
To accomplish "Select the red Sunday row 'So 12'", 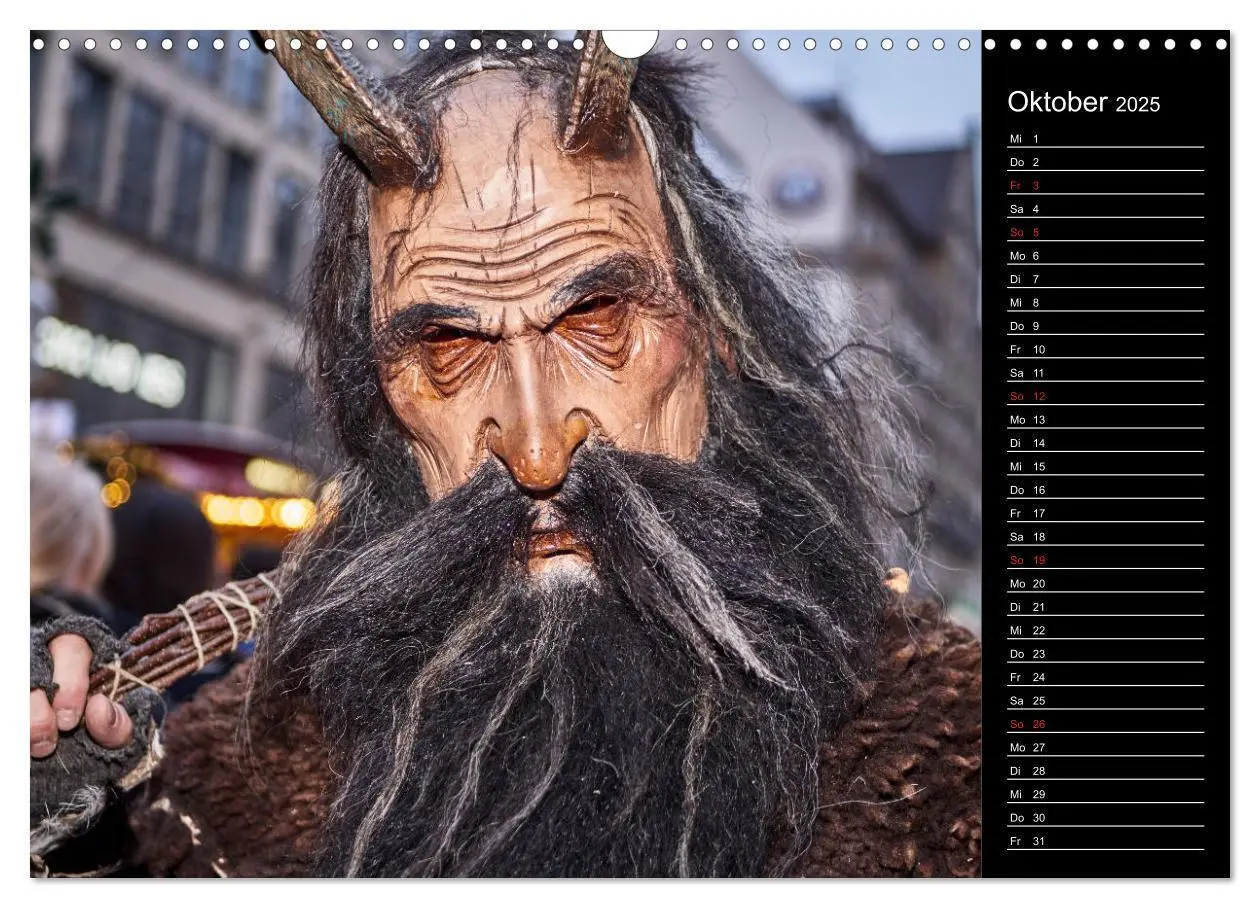I will (1105, 396).
